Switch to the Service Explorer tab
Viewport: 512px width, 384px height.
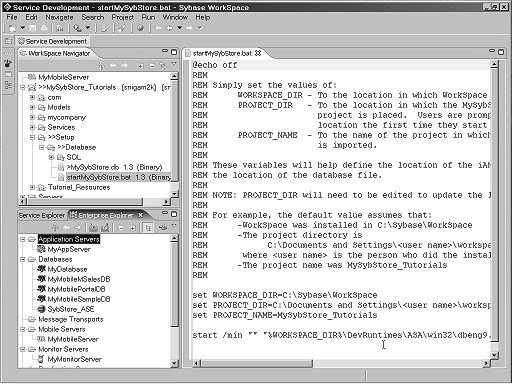[x=42, y=215]
